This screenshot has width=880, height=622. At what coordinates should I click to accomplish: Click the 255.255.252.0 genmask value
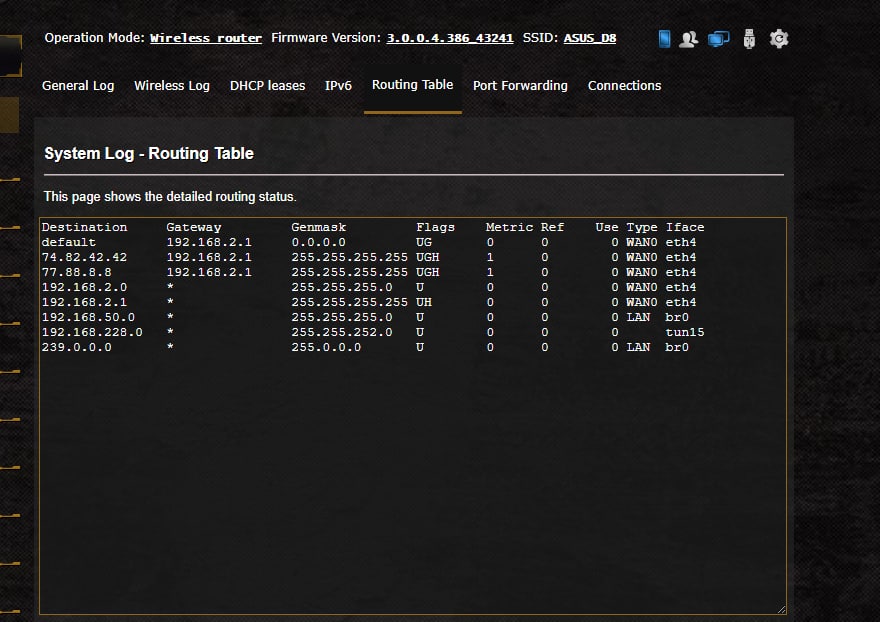pyautogui.click(x=342, y=332)
